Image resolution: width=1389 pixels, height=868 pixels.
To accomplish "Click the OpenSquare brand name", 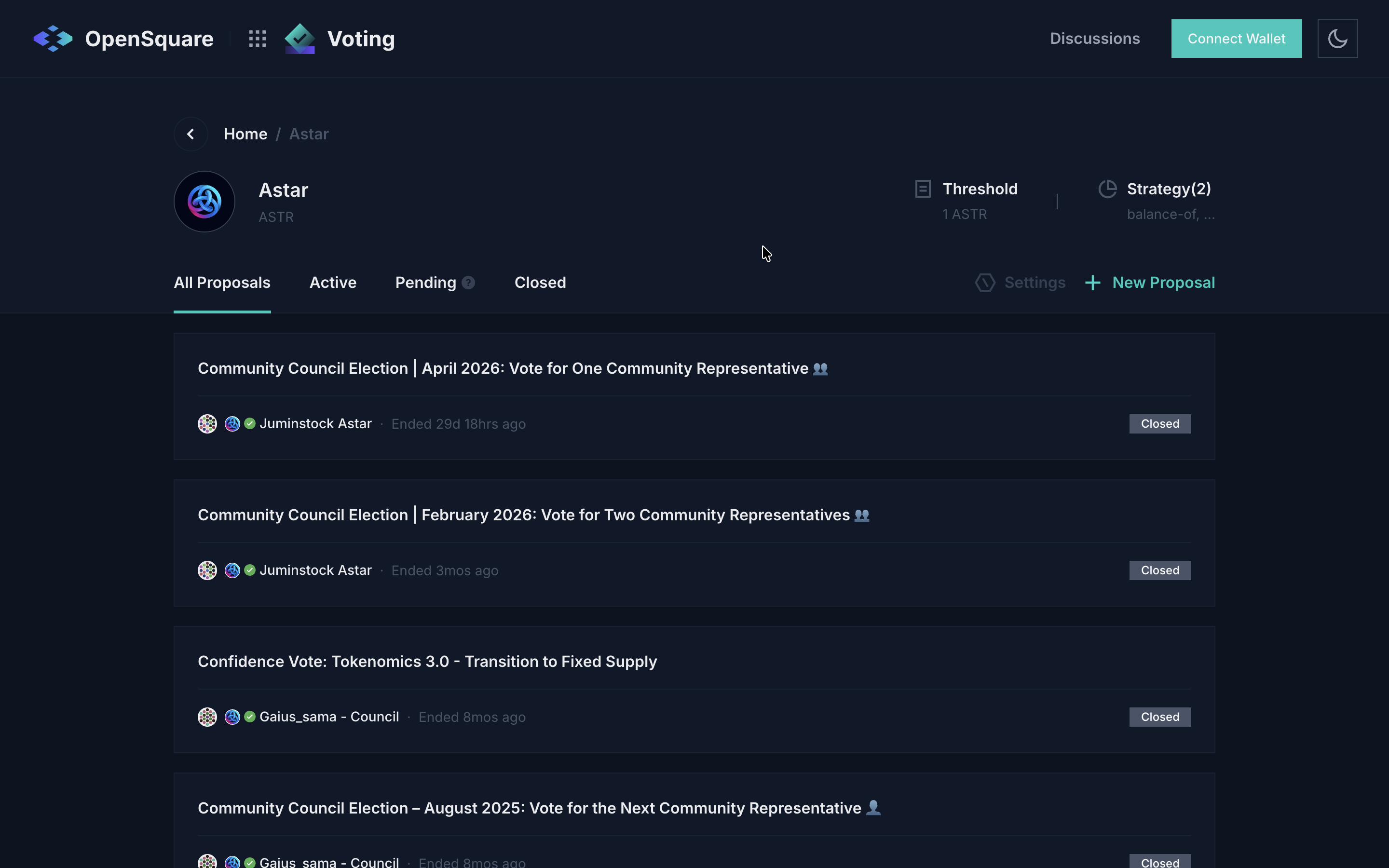I will tap(149, 39).
